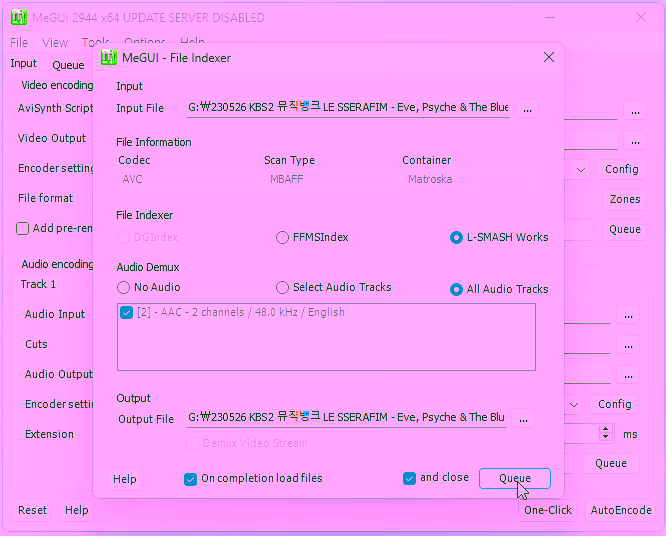Toggle the AAC 2 channels English track checkbox

pos(126,313)
